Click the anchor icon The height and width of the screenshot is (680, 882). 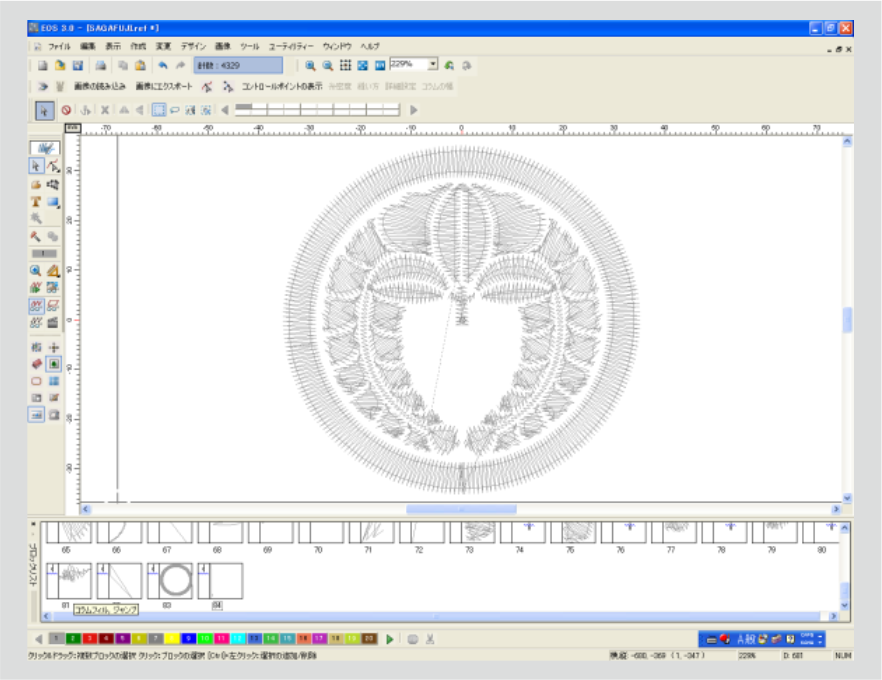pyautogui.click(x=86, y=110)
